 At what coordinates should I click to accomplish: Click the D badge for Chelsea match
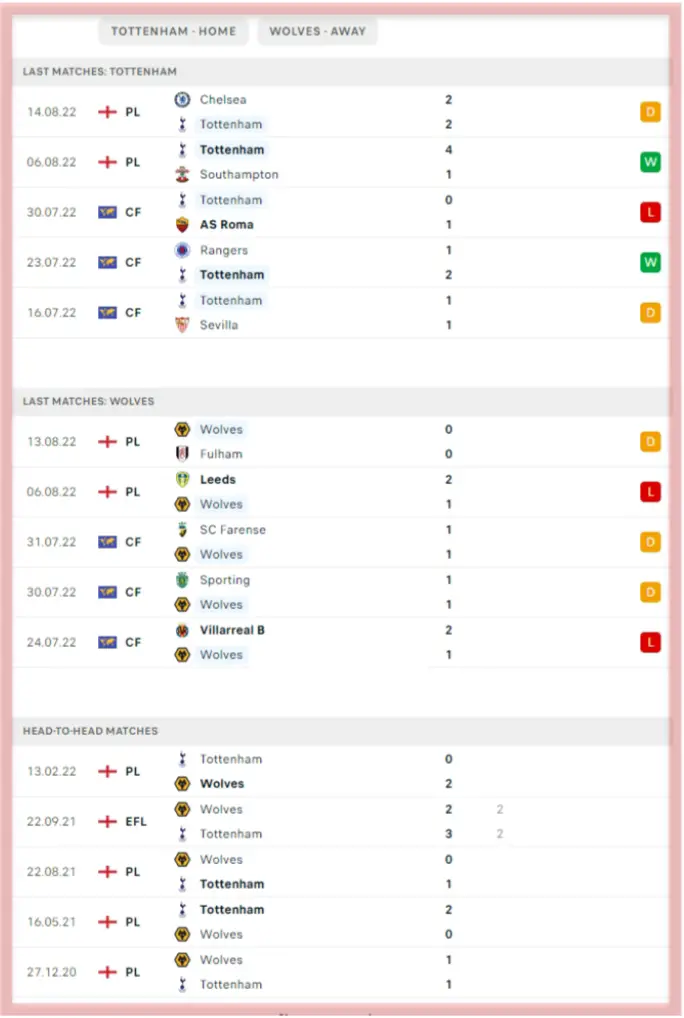(x=650, y=112)
